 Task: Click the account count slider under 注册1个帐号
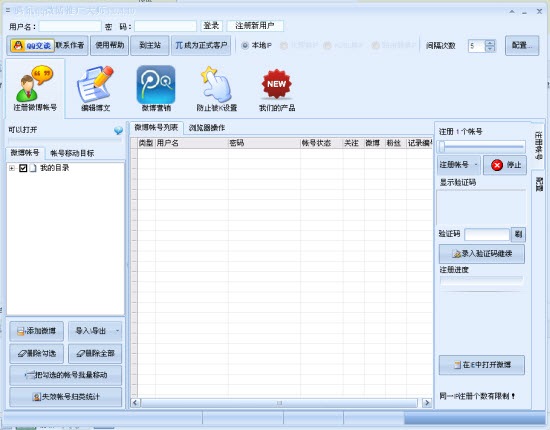[x=481, y=147]
